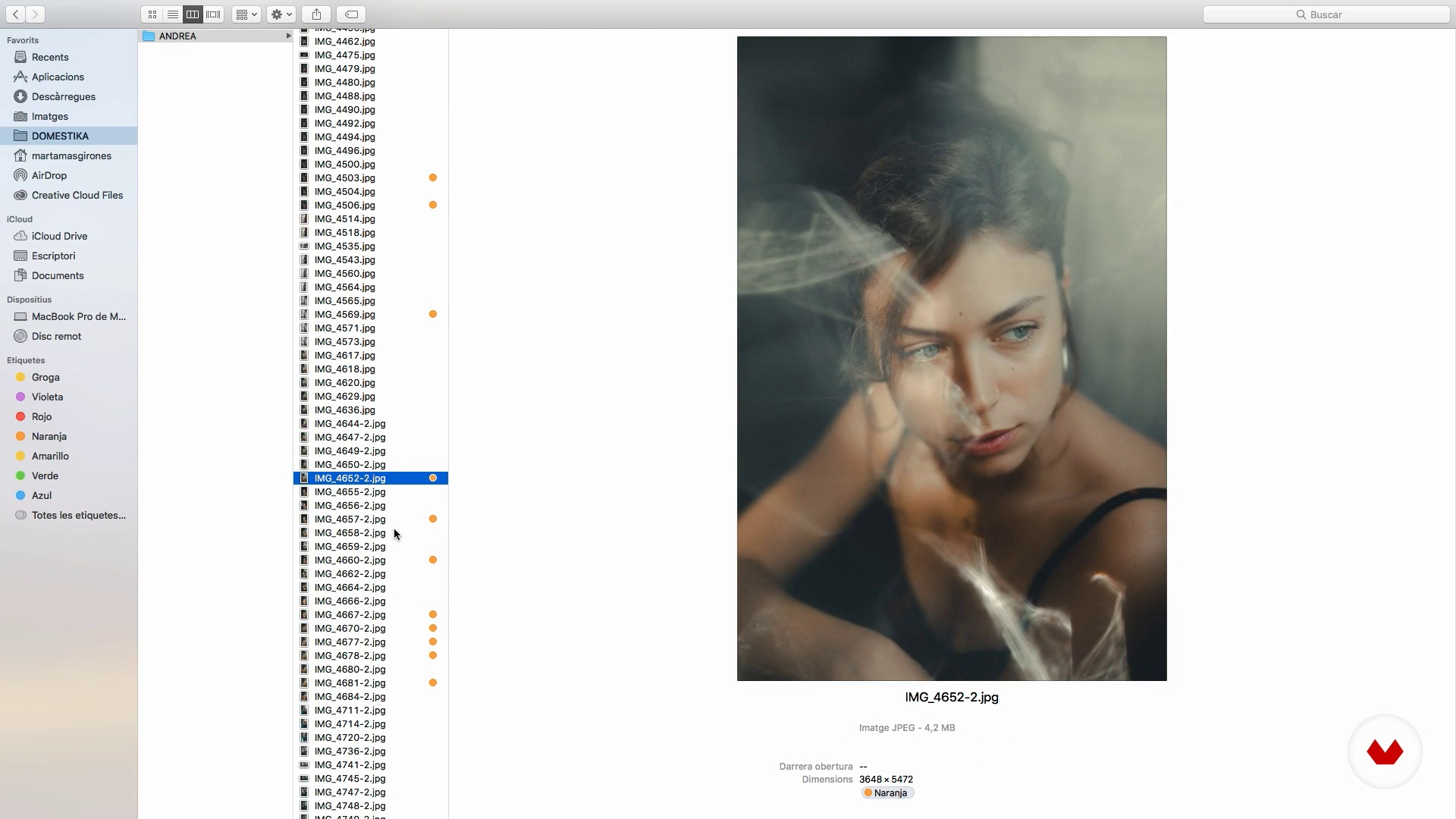Switch to list view
Viewport: 1456px width, 819px height.
pyautogui.click(x=173, y=14)
